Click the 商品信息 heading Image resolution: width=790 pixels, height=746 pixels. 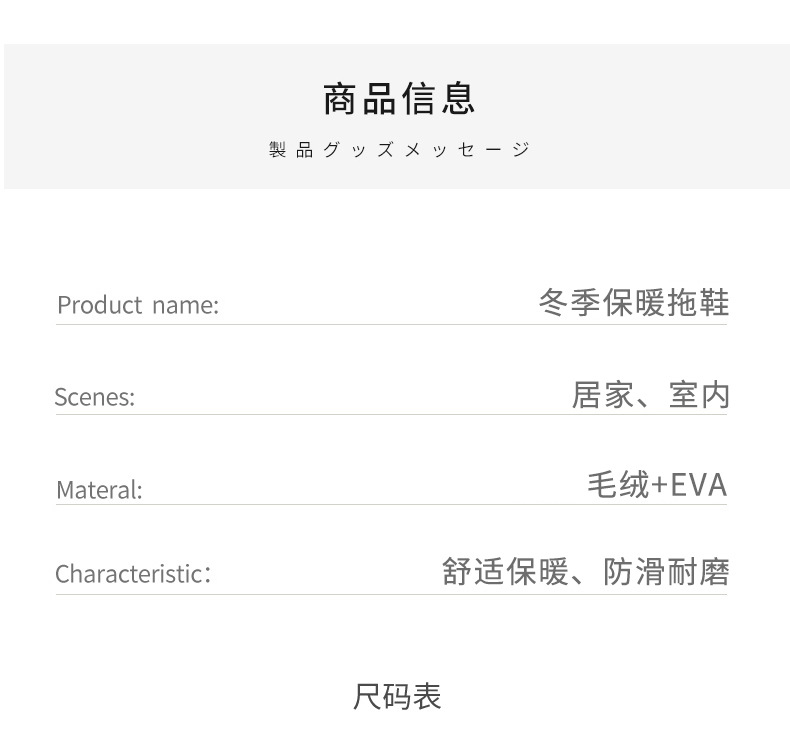coord(399,98)
